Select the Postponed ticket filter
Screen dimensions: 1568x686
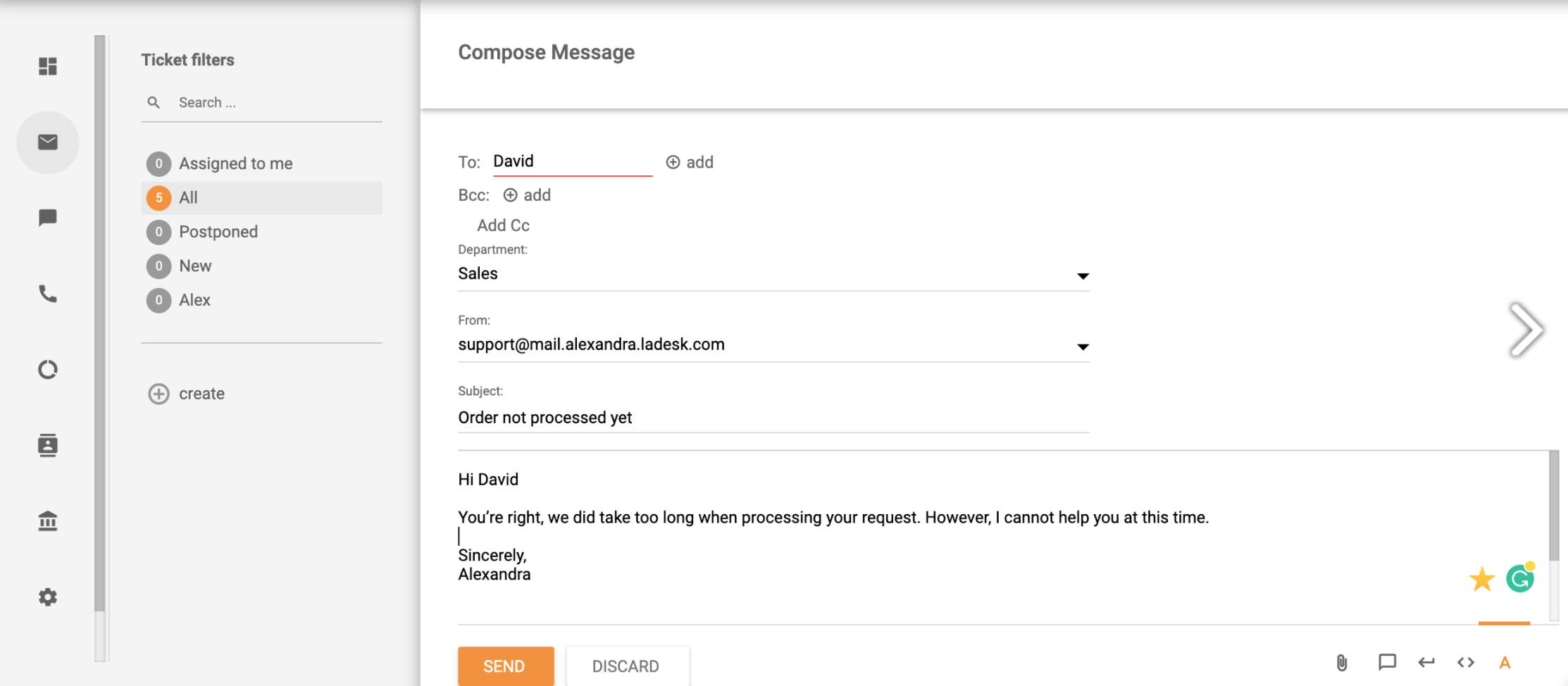point(218,231)
